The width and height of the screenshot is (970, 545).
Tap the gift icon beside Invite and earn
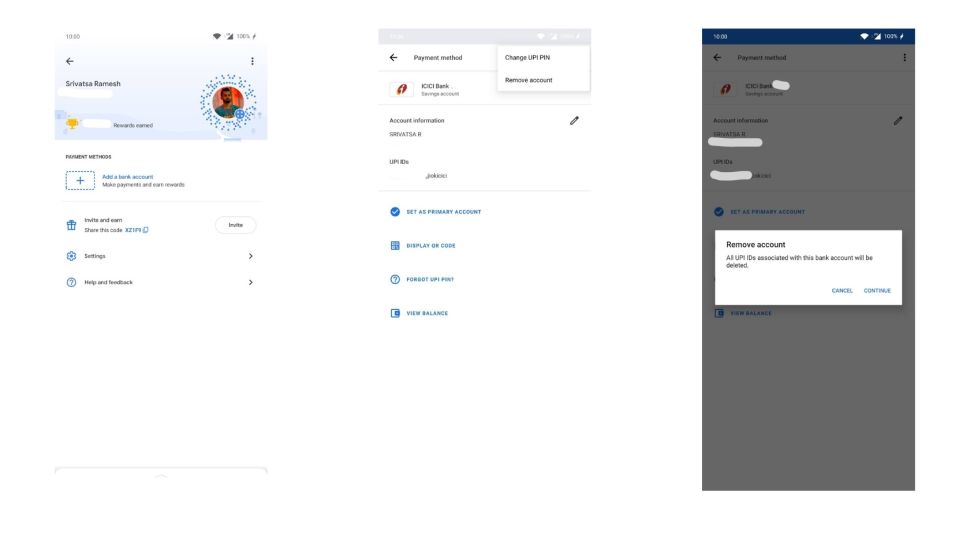coord(71,225)
